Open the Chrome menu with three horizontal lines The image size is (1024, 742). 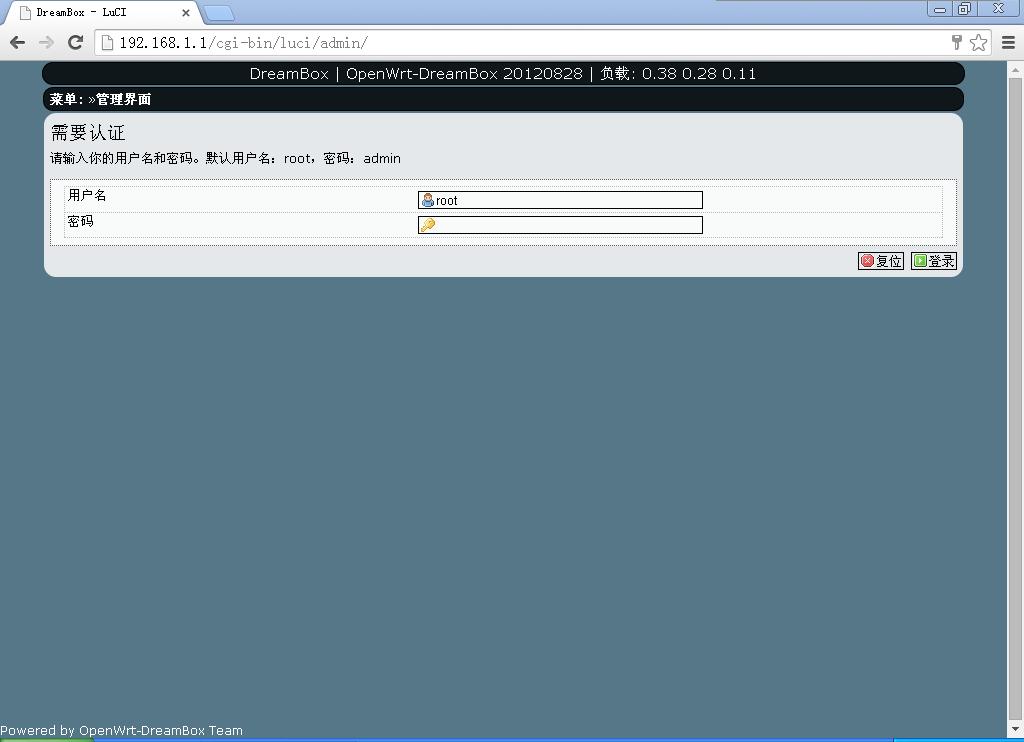[x=1008, y=43]
